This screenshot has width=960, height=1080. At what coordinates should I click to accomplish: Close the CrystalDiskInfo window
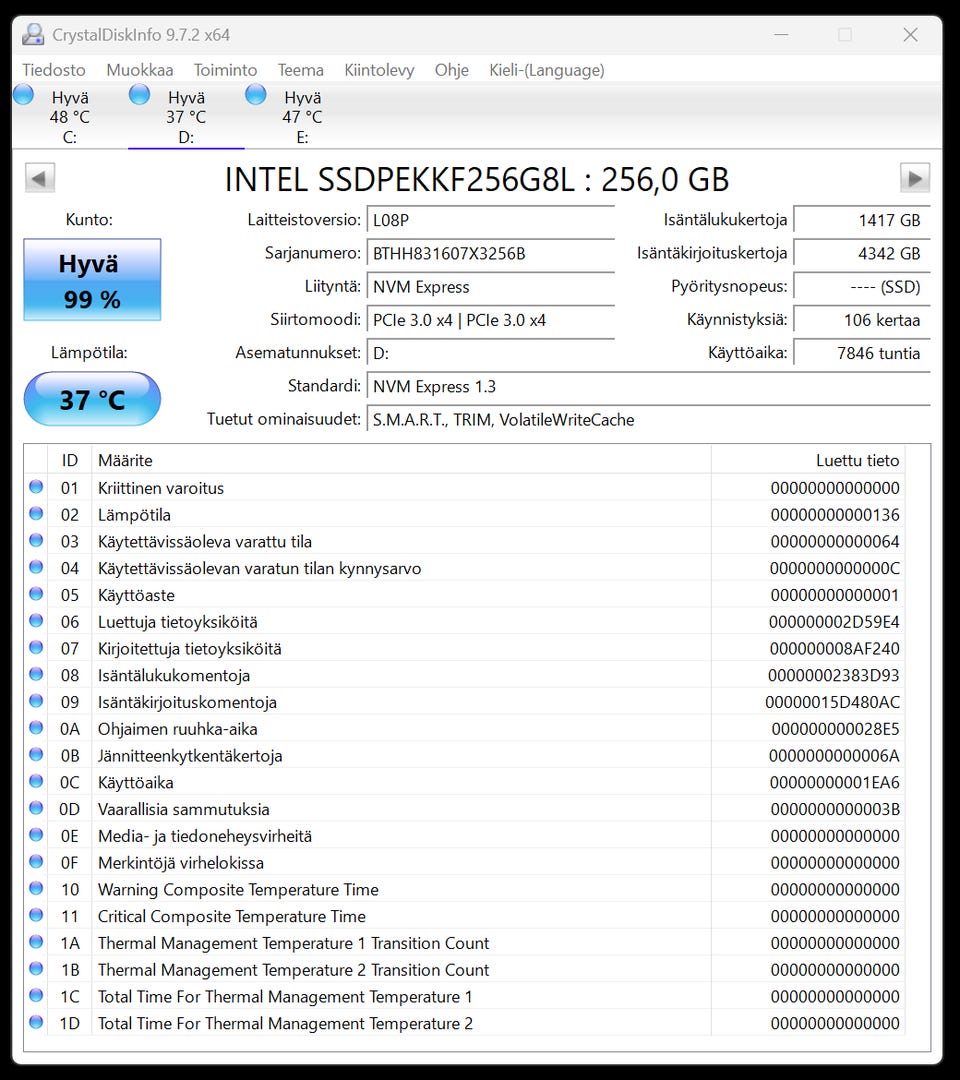pyautogui.click(x=910, y=34)
